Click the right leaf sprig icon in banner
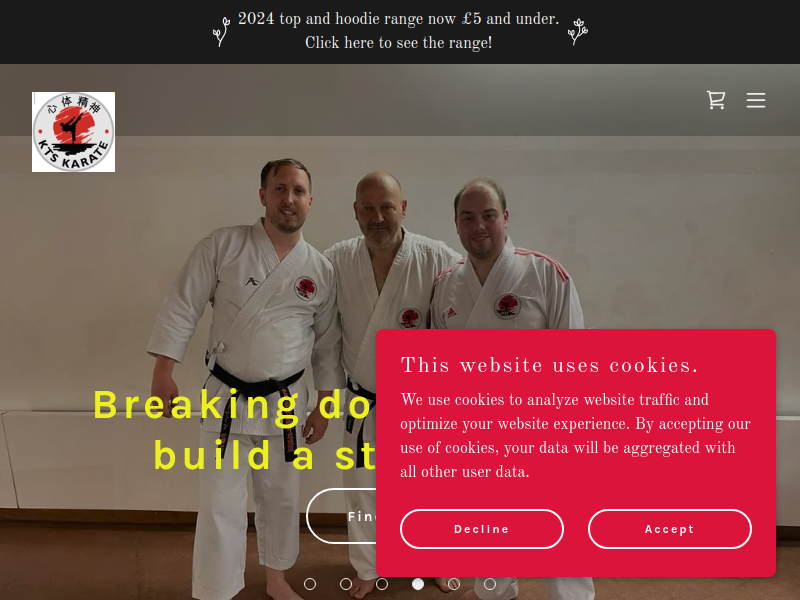This screenshot has width=800, height=600. click(578, 32)
